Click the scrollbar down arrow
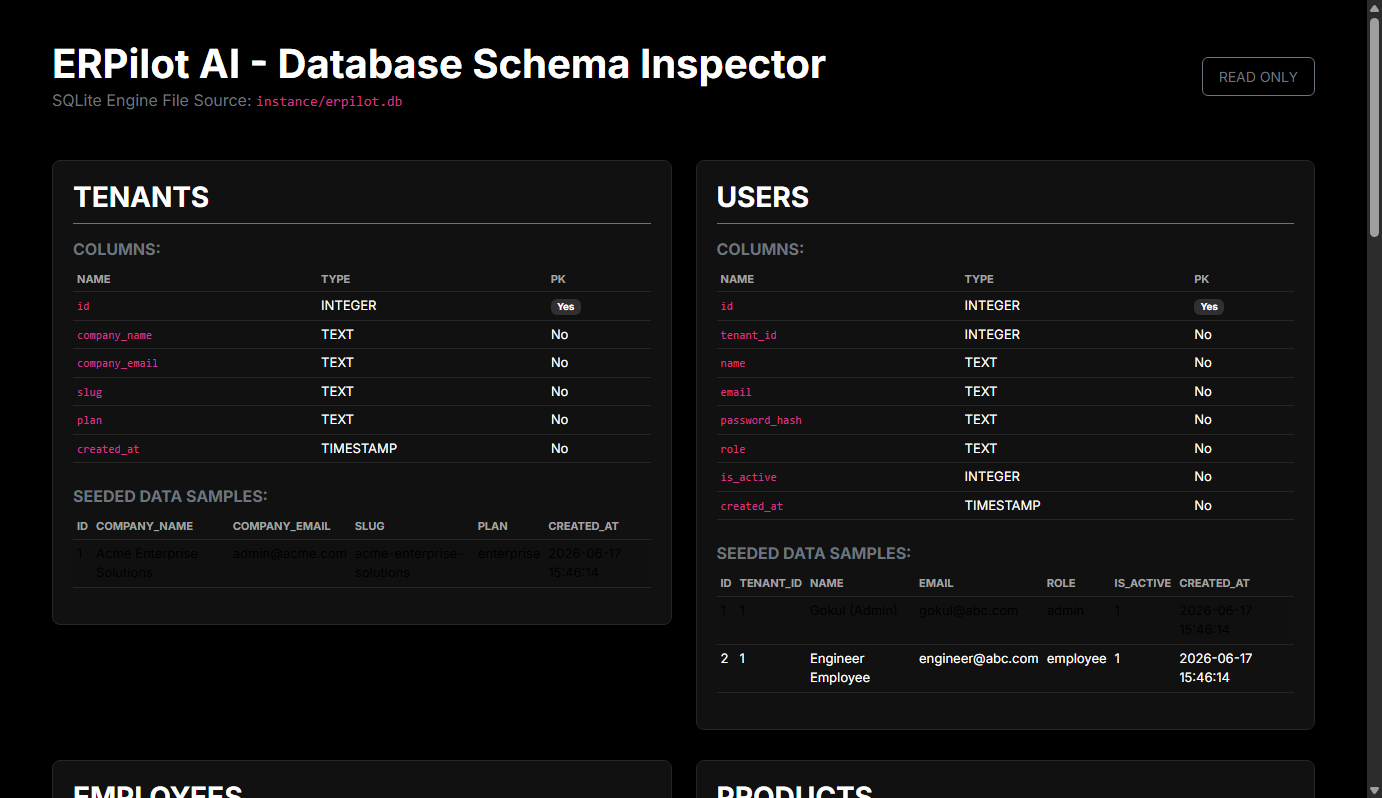1382x798 pixels. click(1374, 790)
